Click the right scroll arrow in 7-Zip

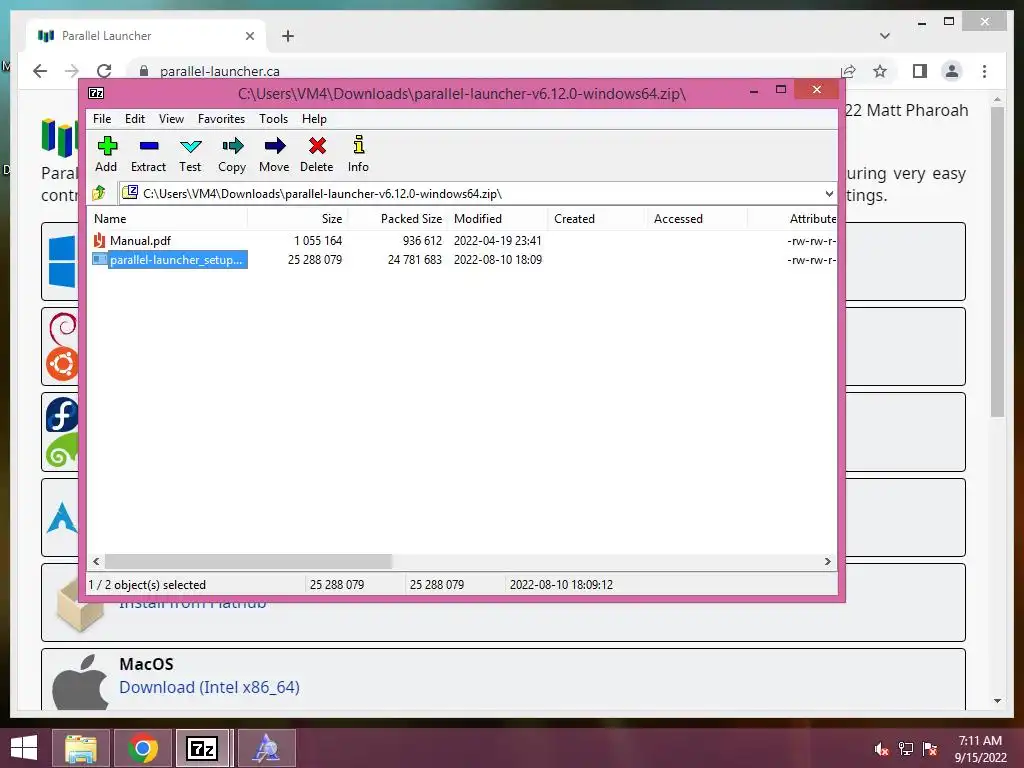pos(827,561)
